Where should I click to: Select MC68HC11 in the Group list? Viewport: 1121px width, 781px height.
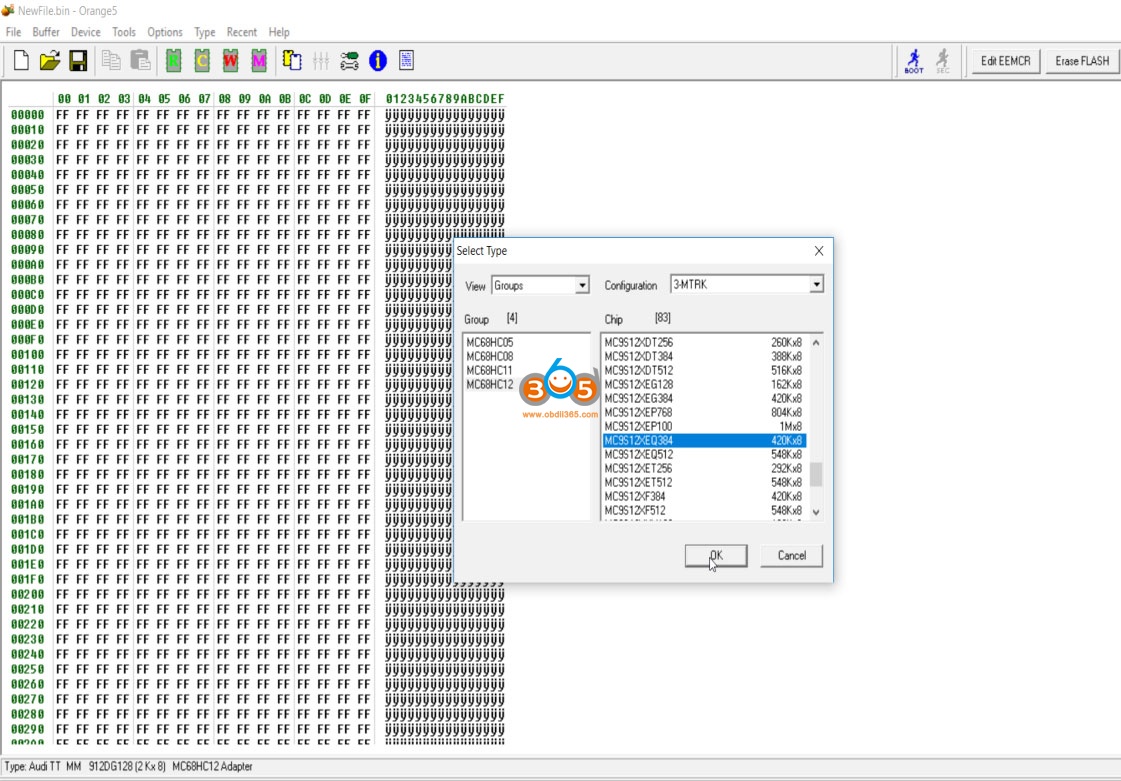click(x=490, y=370)
